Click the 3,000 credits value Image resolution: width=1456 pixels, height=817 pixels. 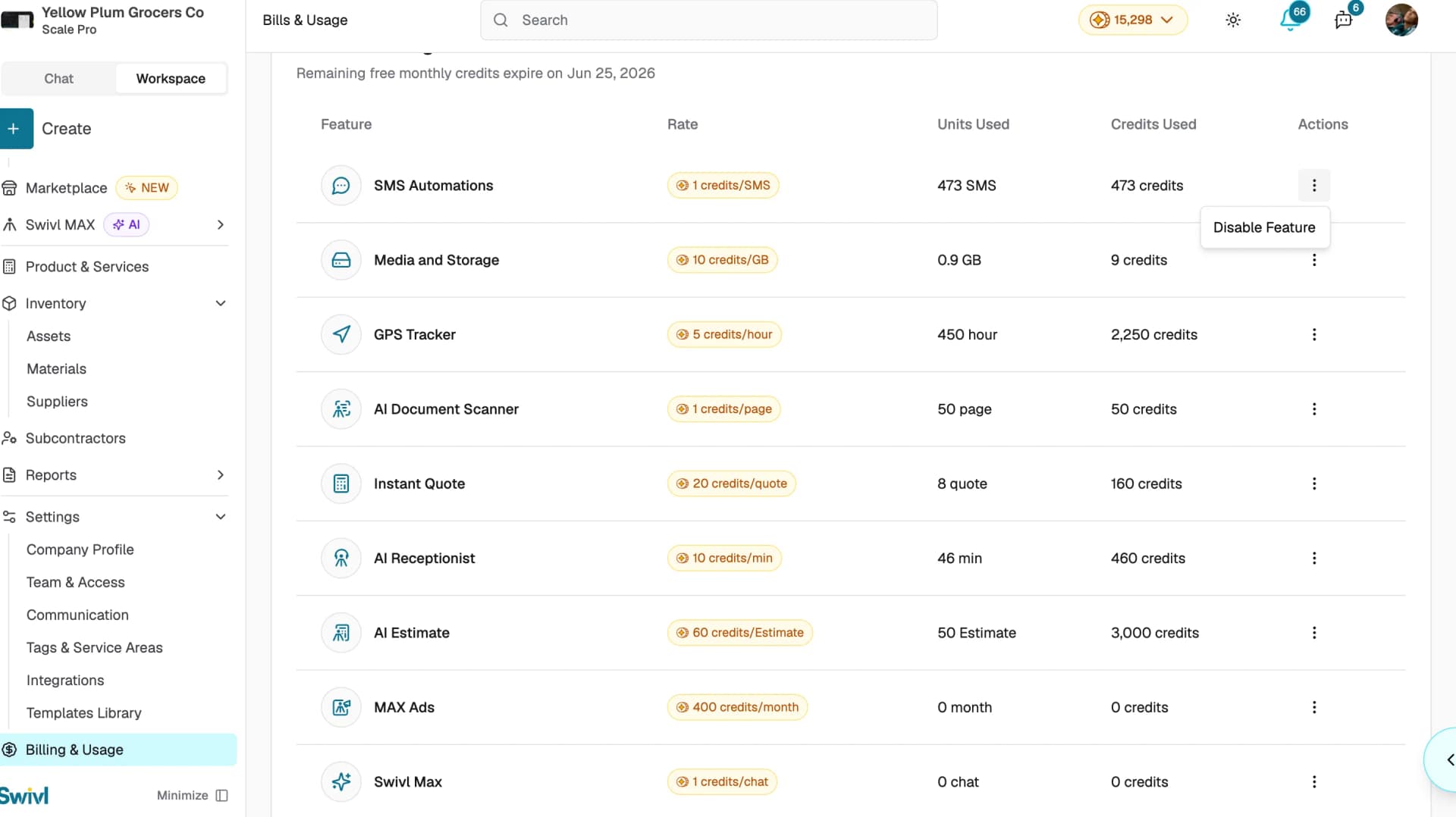1154,633
